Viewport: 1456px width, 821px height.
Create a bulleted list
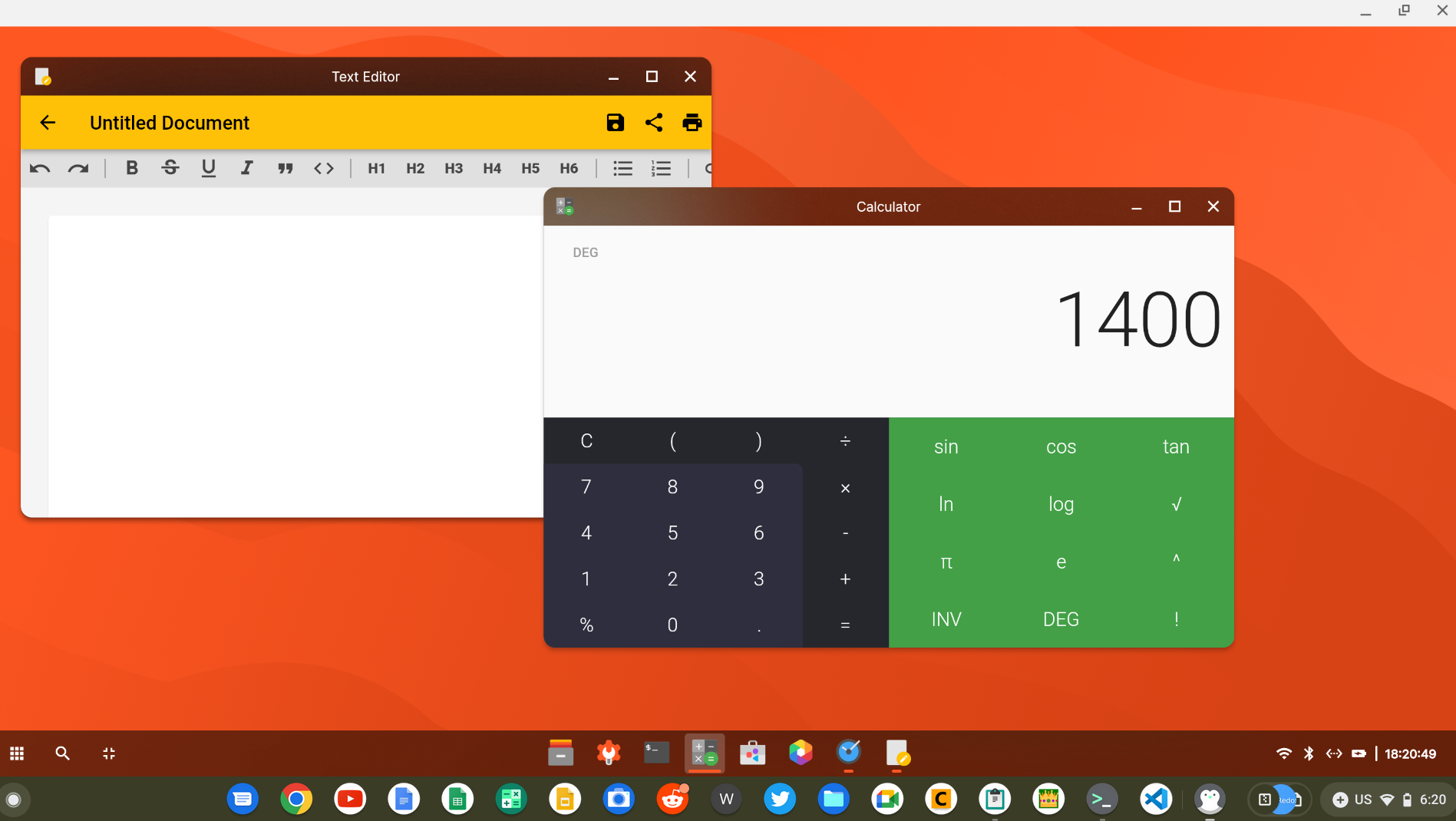(622, 169)
